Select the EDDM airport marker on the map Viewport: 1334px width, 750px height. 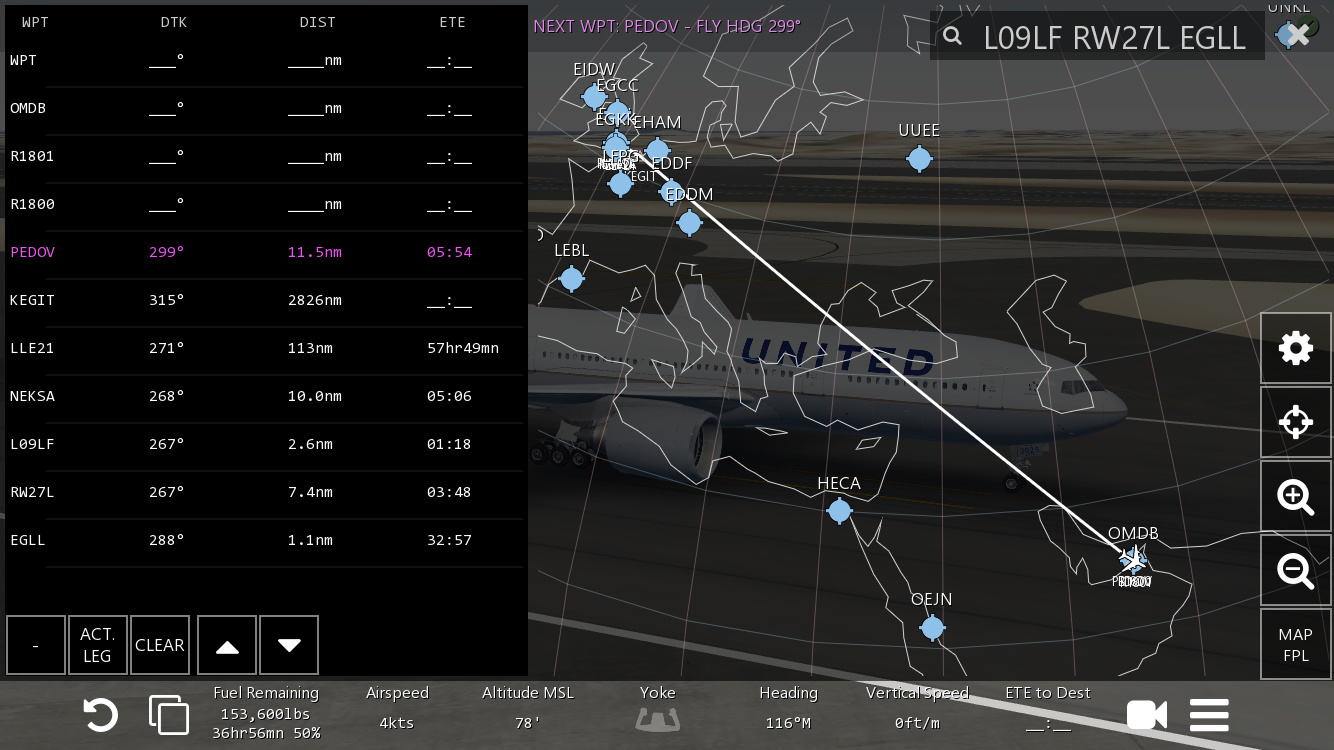[x=689, y=222]
